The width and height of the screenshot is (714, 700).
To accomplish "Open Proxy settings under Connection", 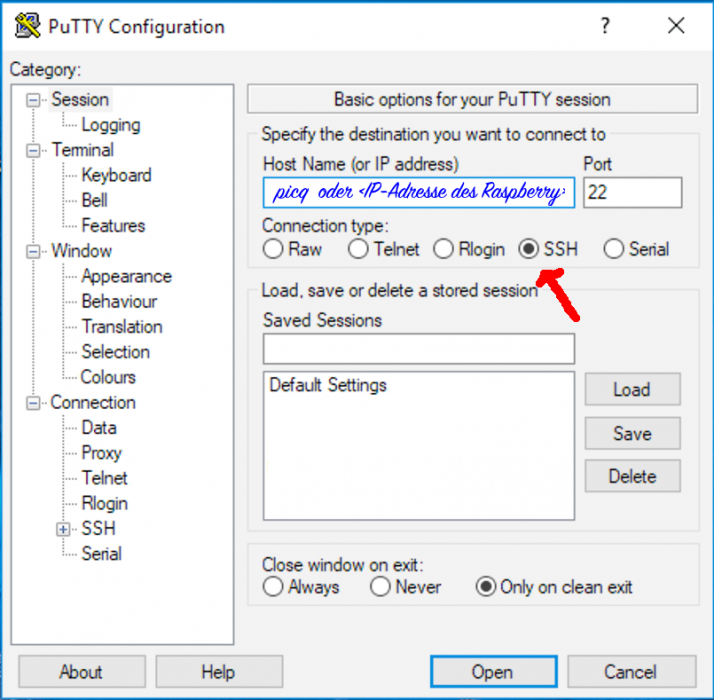I will click(x=101, y=453).
